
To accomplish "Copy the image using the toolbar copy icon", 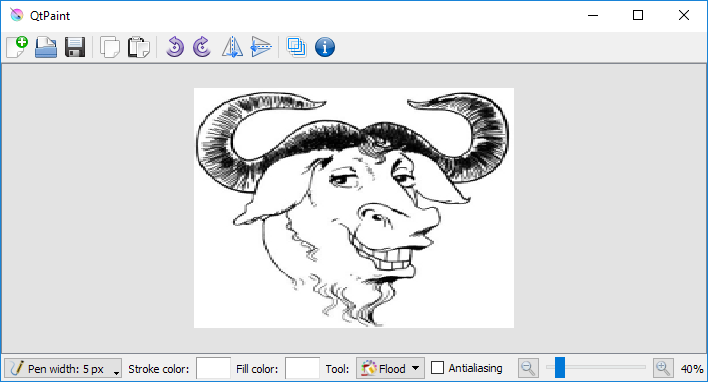I will tap(110, 47).
